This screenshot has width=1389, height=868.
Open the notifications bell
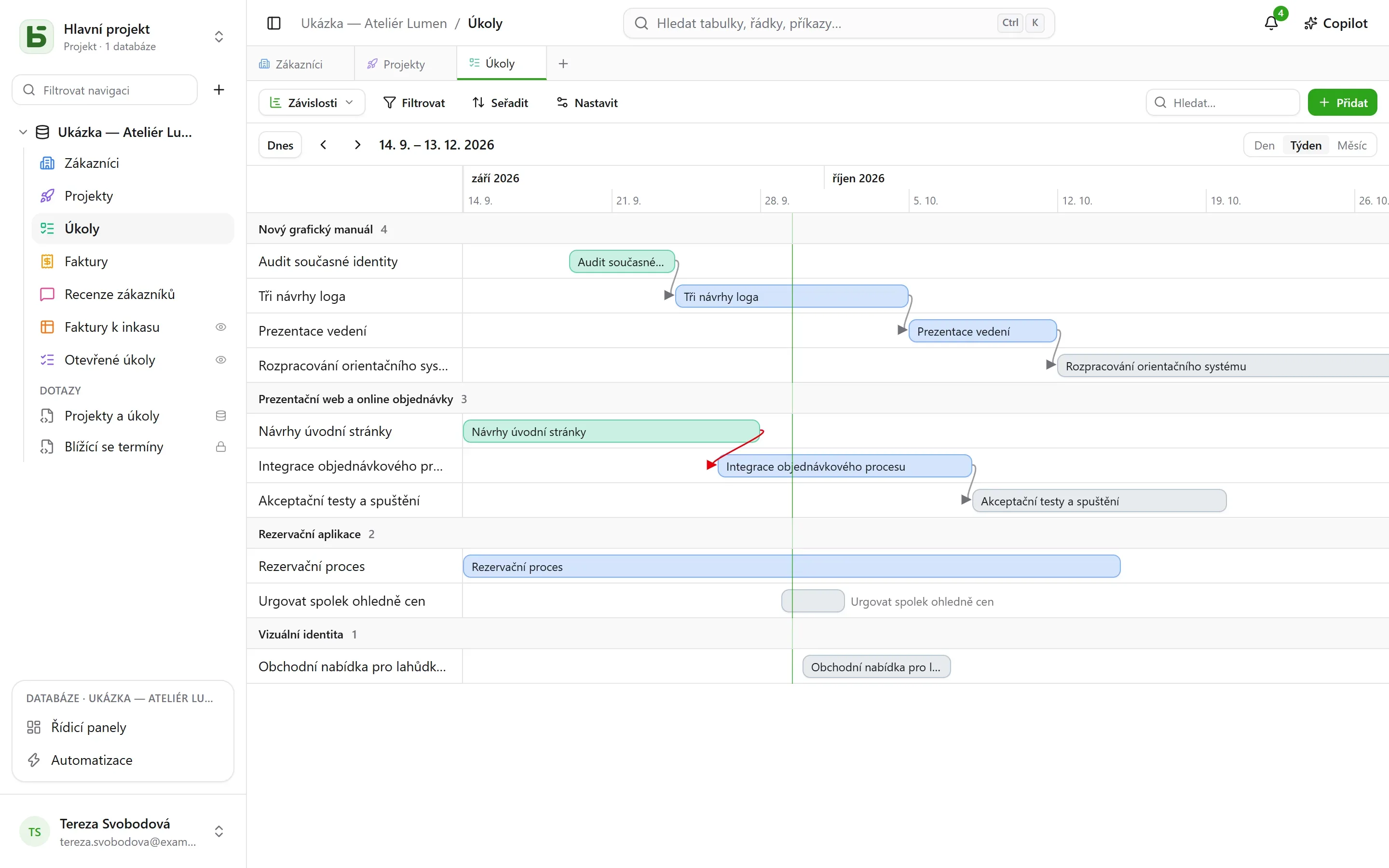(1271, 24)
